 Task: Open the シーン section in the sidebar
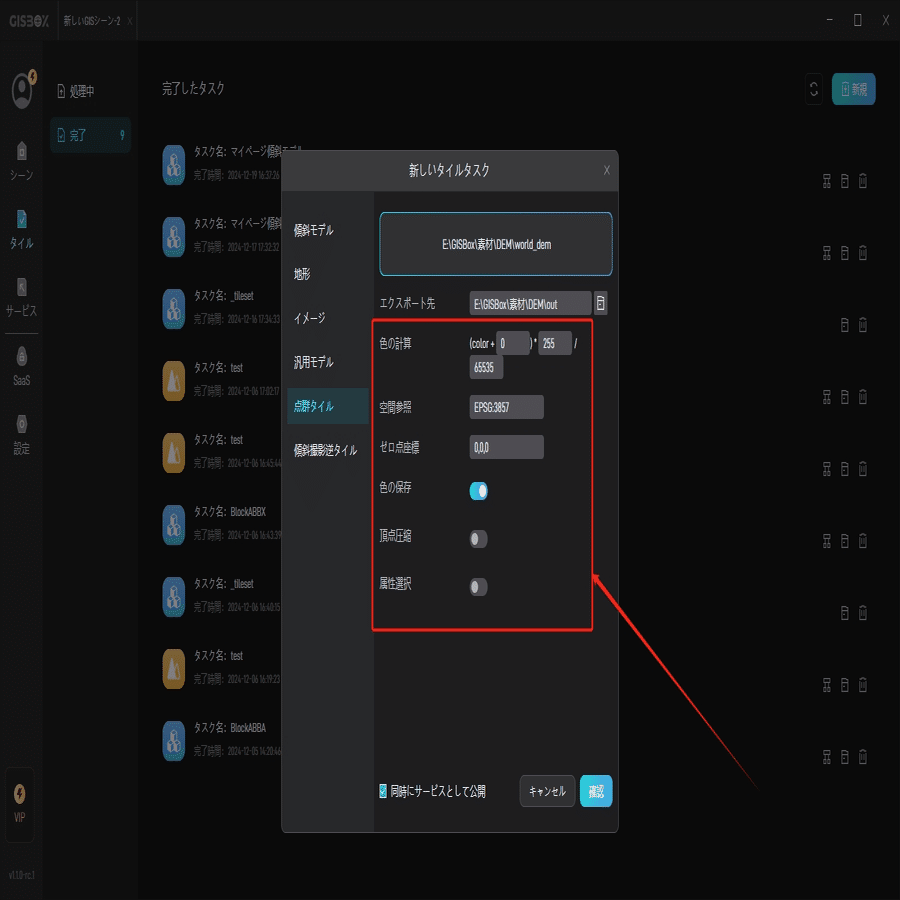coord(22,160)
